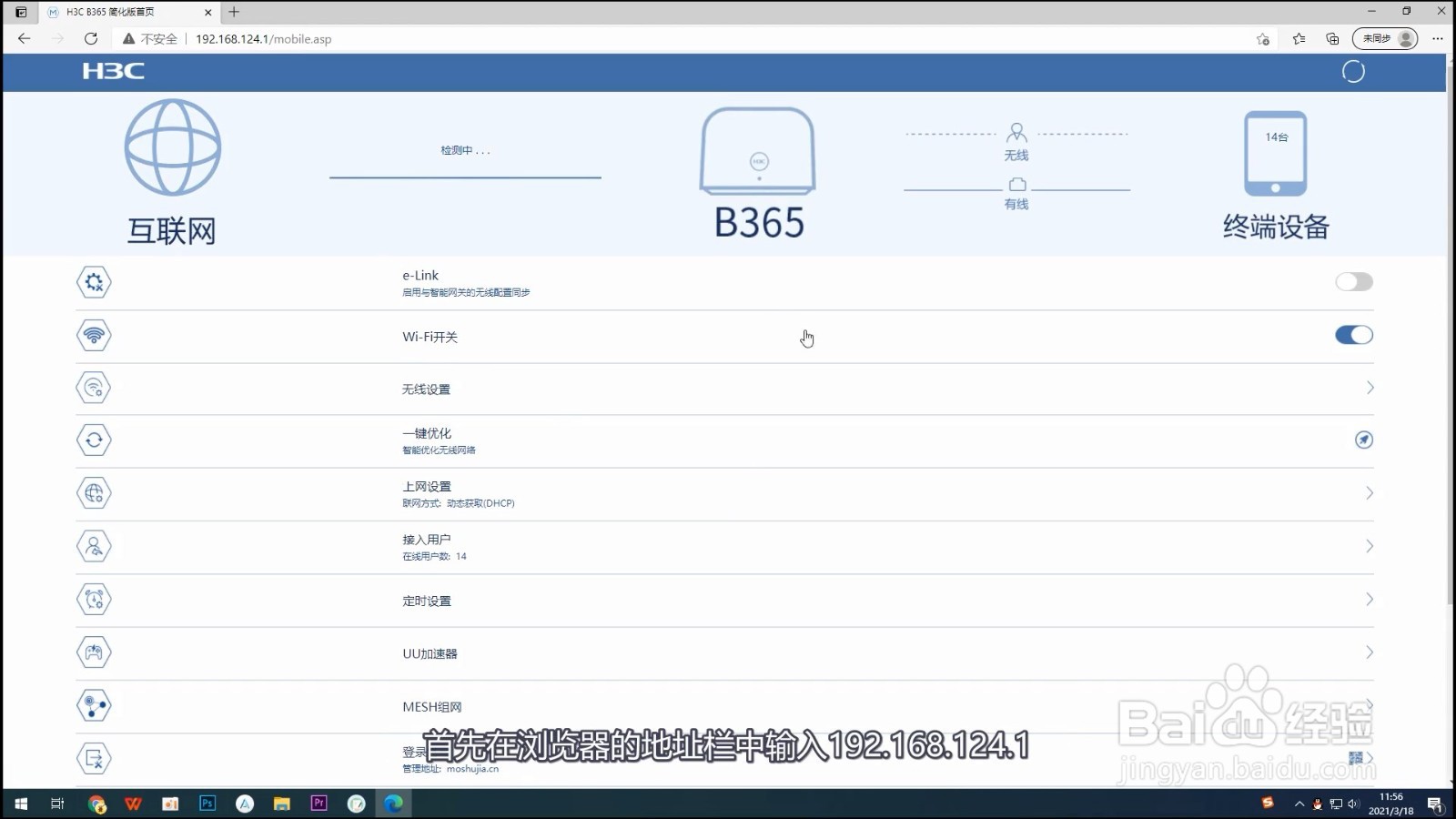Open Premiere Pro from the taskbar
1456x819 pixels.
318,804
